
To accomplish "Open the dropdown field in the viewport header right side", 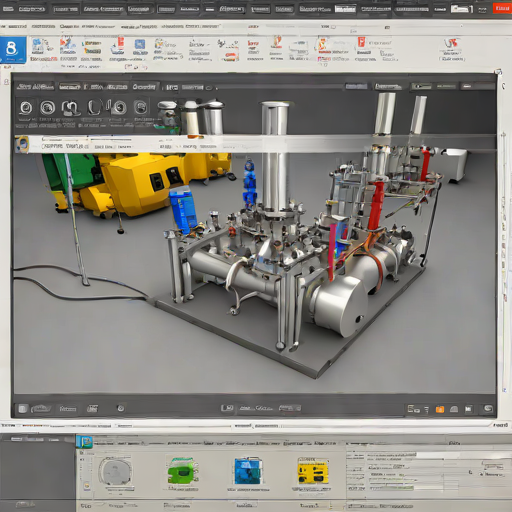I will 388,87.
